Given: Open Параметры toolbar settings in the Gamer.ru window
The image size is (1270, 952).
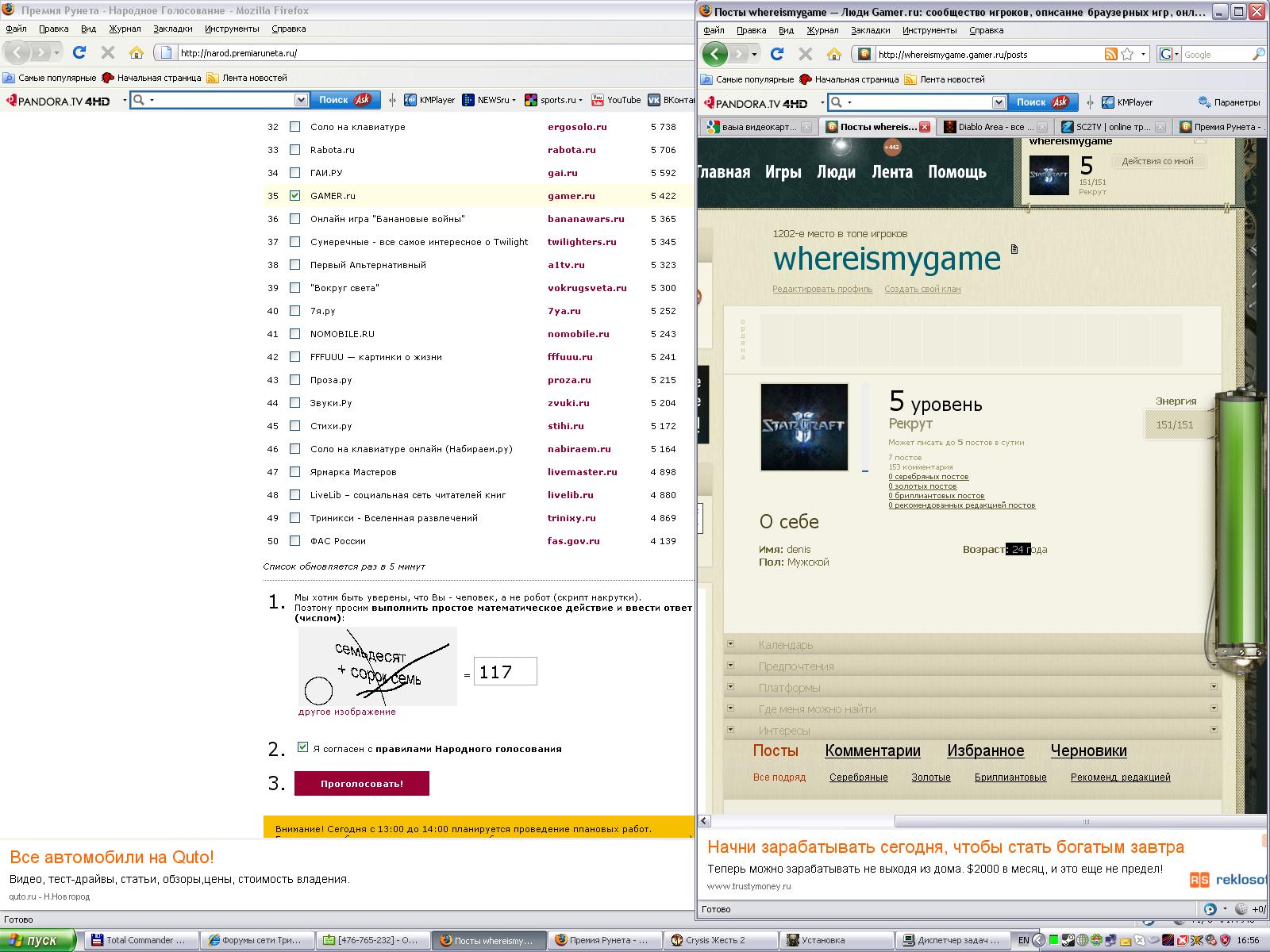Looking at the screenshot, I should point(1229,102).
